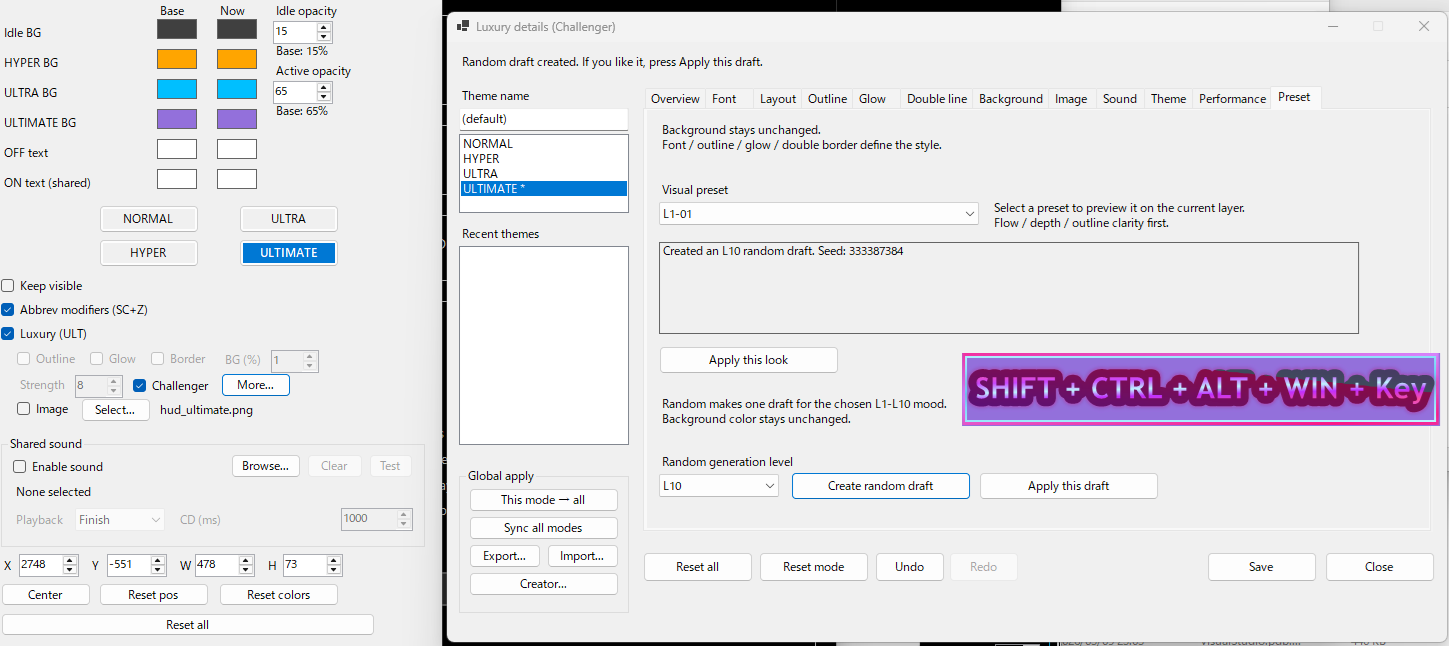Click the SHIFT + CTRL + ALT preview image
This screenshot has height=646, width=1449.
pos(1200,389)
